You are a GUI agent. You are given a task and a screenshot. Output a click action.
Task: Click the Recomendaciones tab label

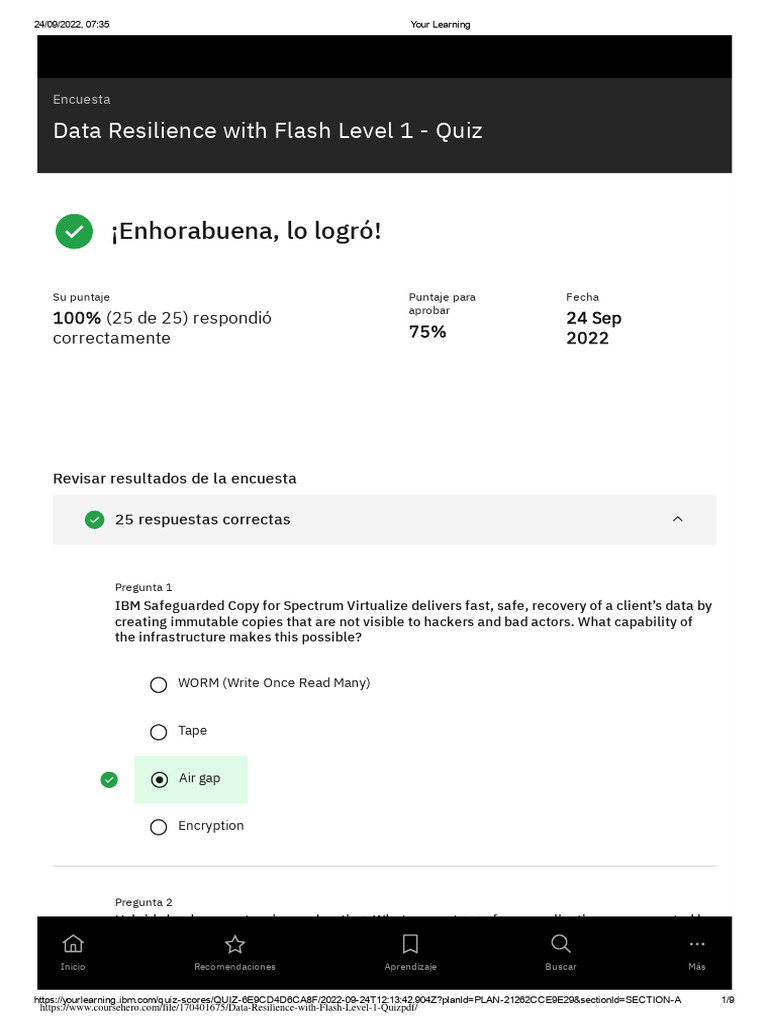(x=234, y=967)
